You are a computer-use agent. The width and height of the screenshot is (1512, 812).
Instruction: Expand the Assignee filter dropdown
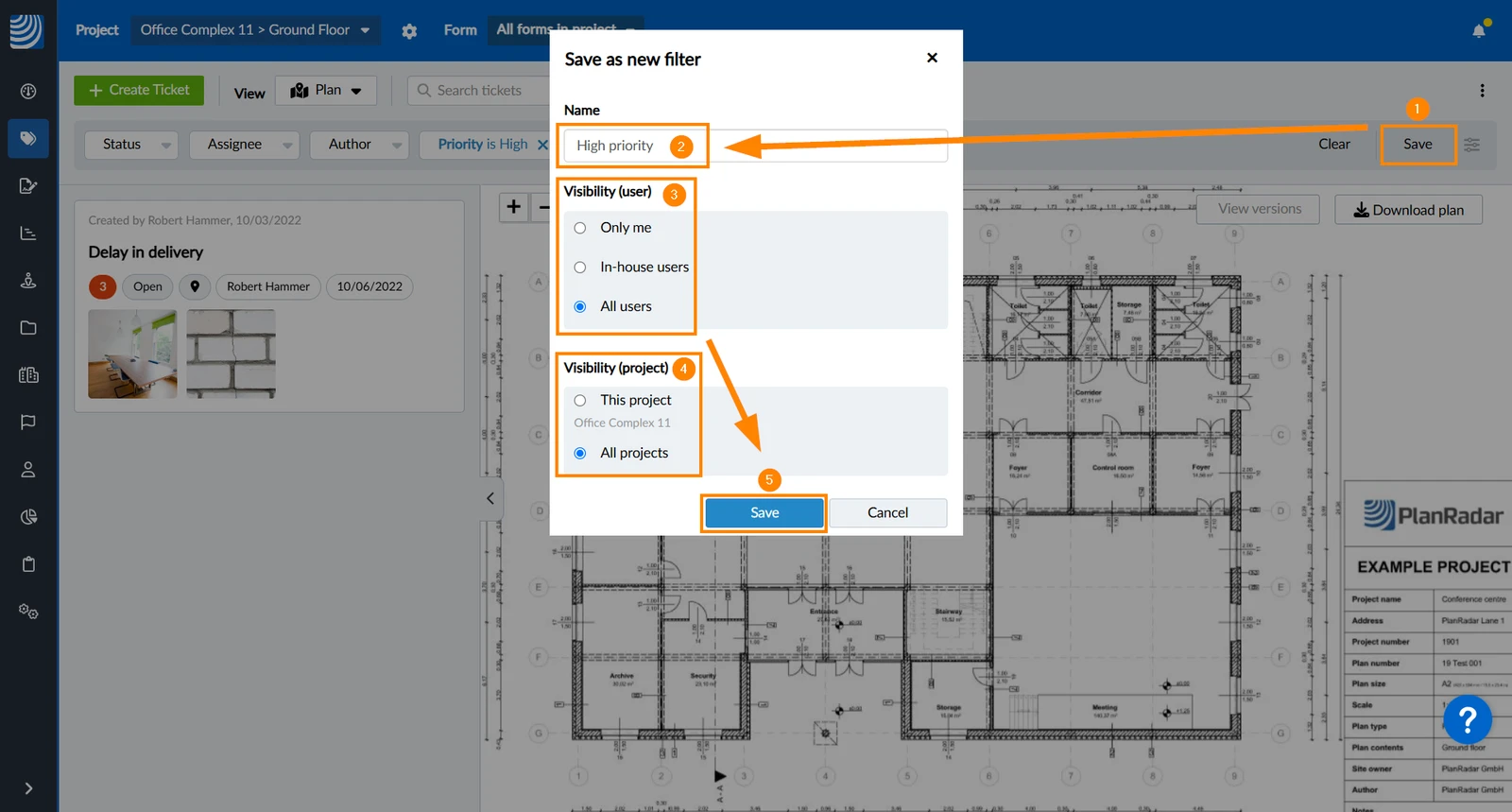(245, 145)
